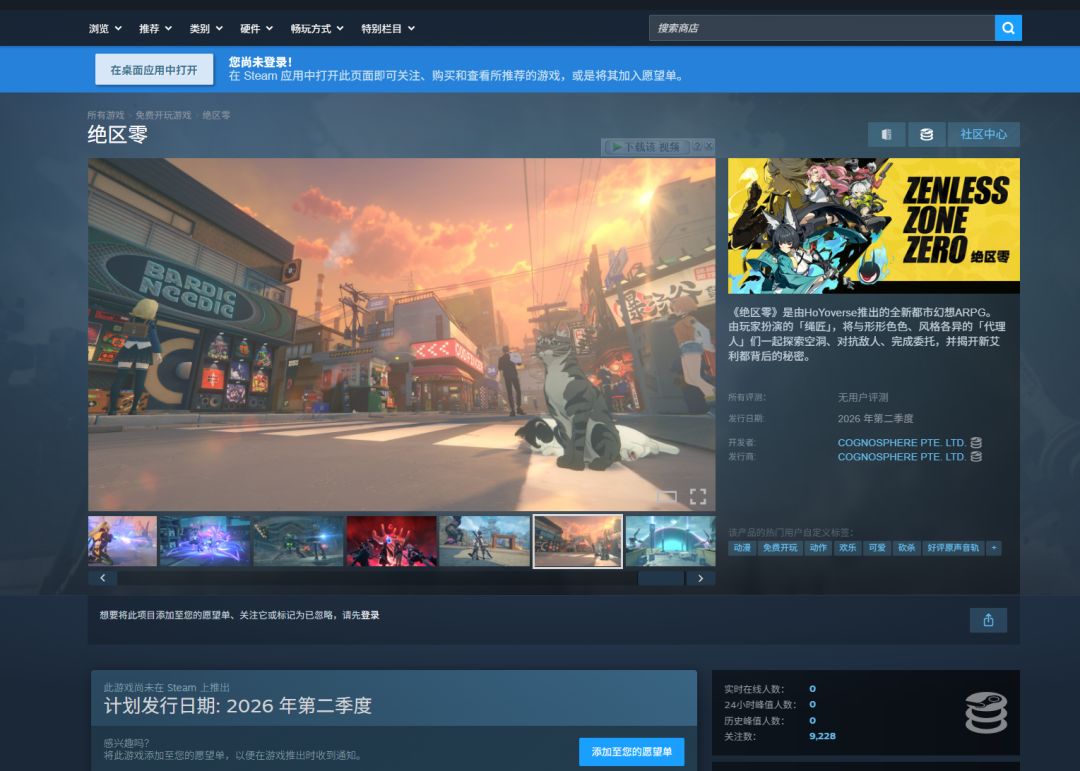Screen dimensions: 1080x771
Task: Click the 下载该 视频 download button
Action: 646,147
